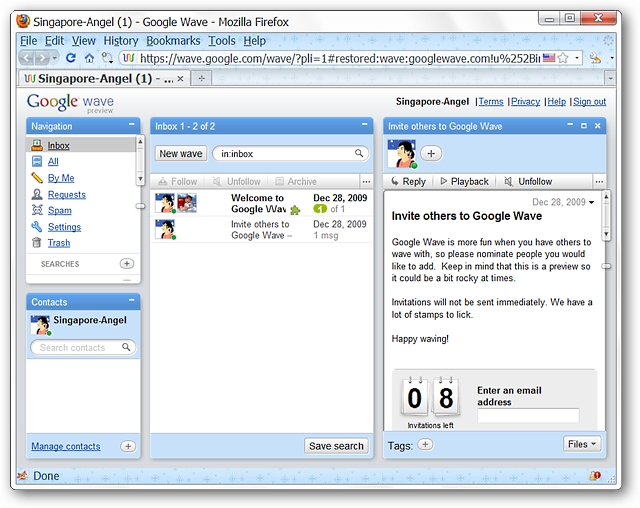
Task: Open back/forward history dropdown arrow
Action: [55, 58]
